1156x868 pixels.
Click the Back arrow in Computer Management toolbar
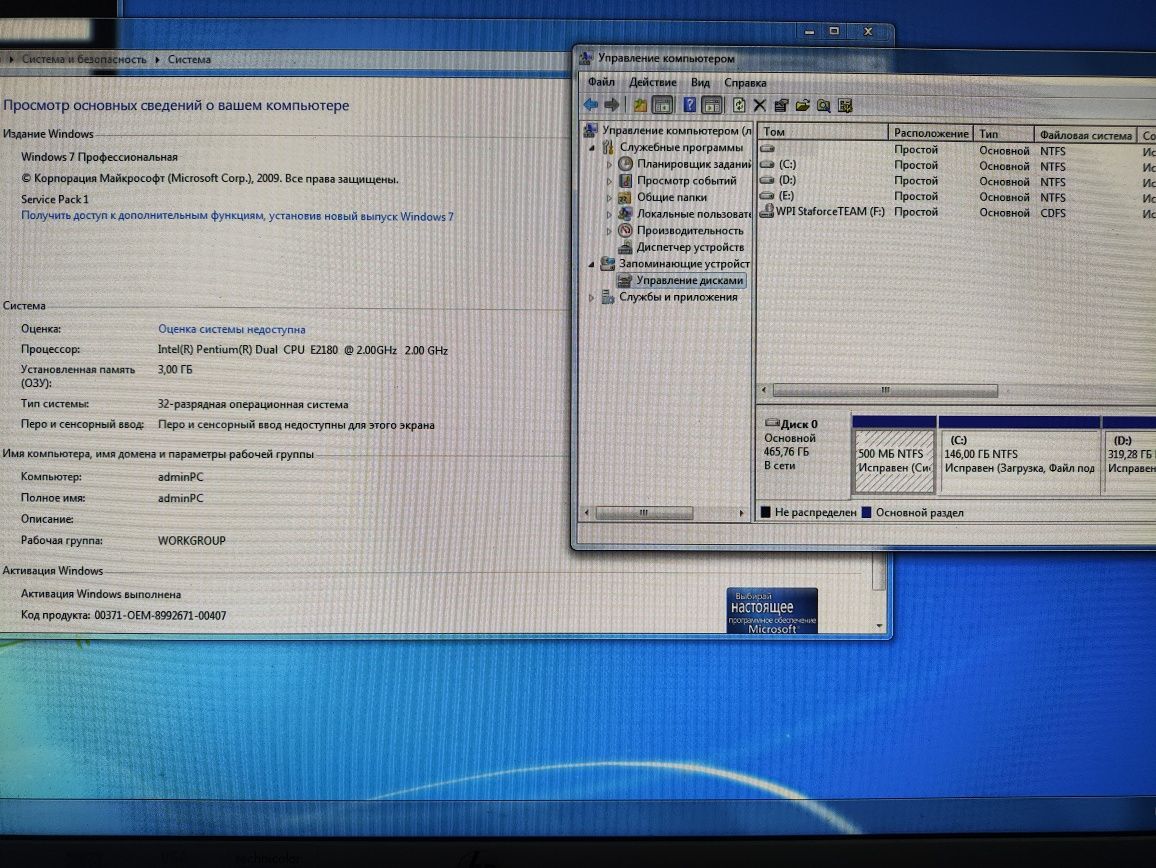[x=591, y=105]
